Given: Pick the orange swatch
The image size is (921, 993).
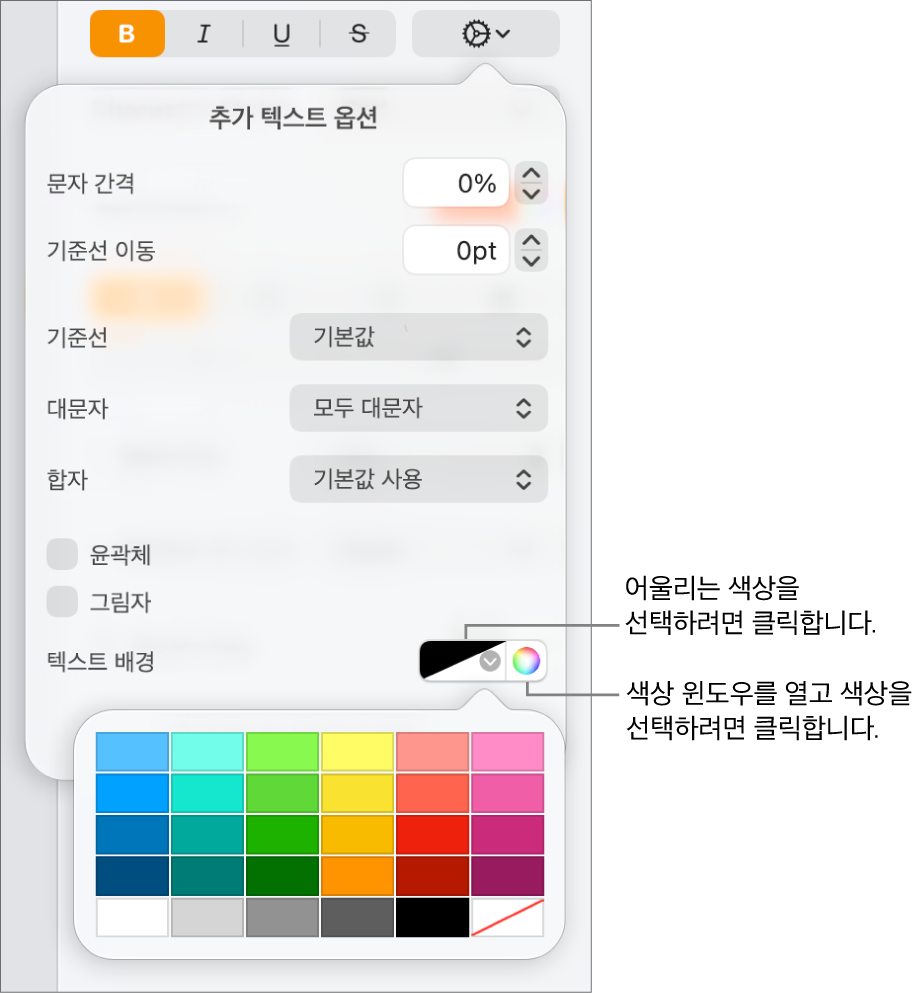Looking at the screenshot, I should pos(357,876).
